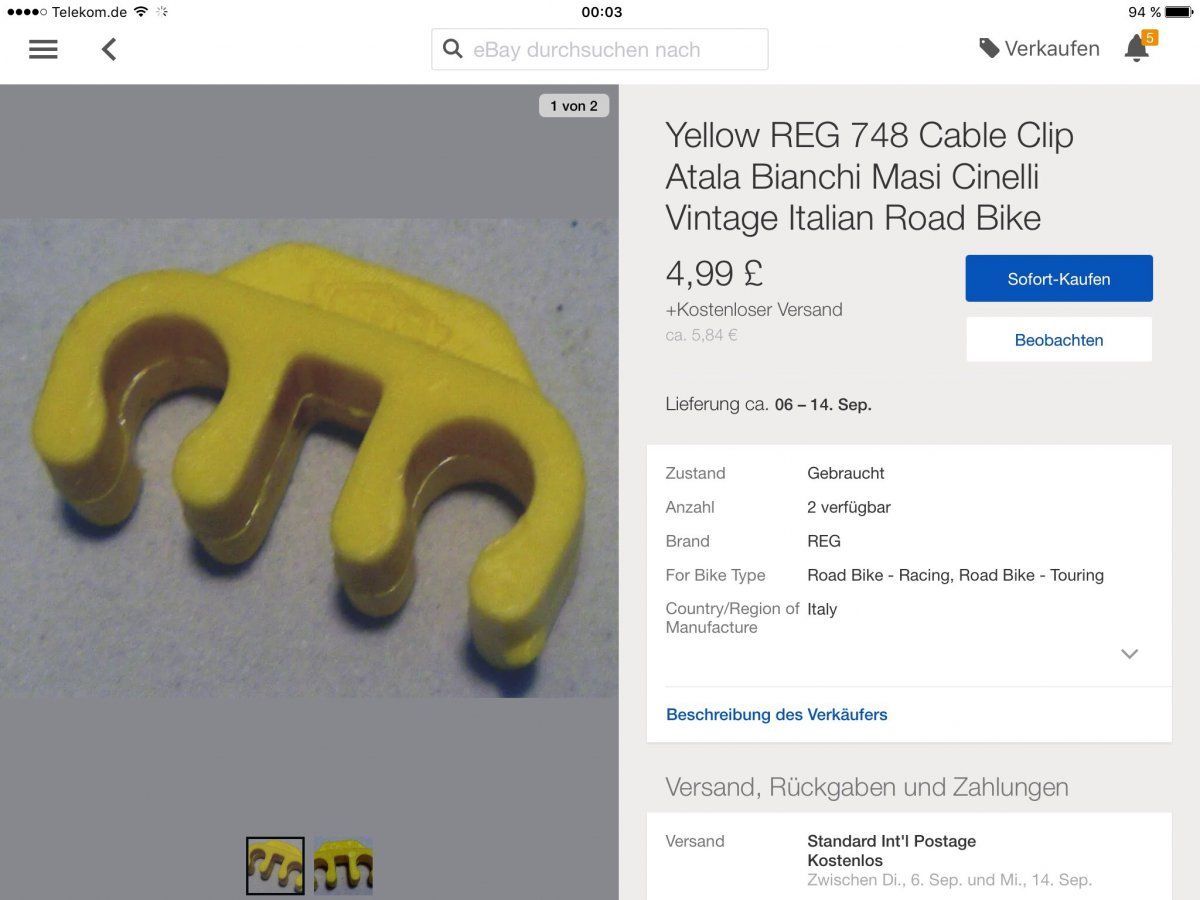This screenshot has height=900, width=1200.
Task: Click the Beobachten button
Action: [x=1058, y=340]
